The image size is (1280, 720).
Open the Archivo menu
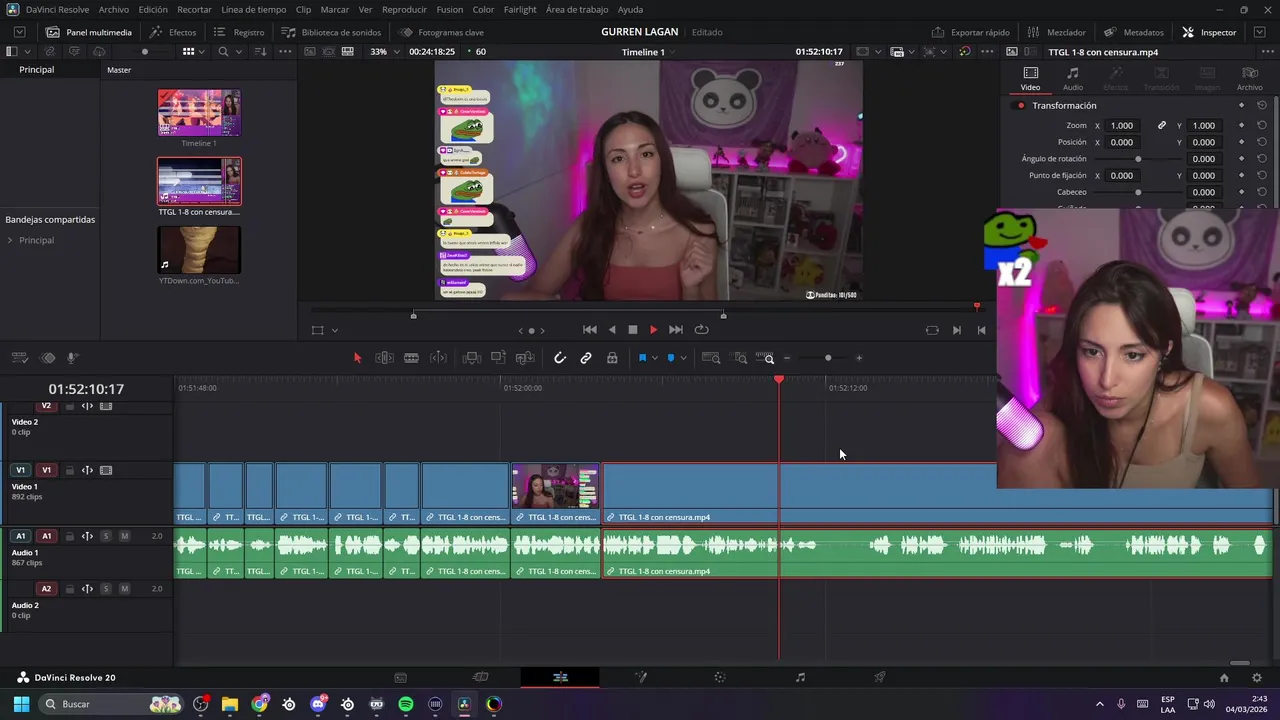(113, 9)
